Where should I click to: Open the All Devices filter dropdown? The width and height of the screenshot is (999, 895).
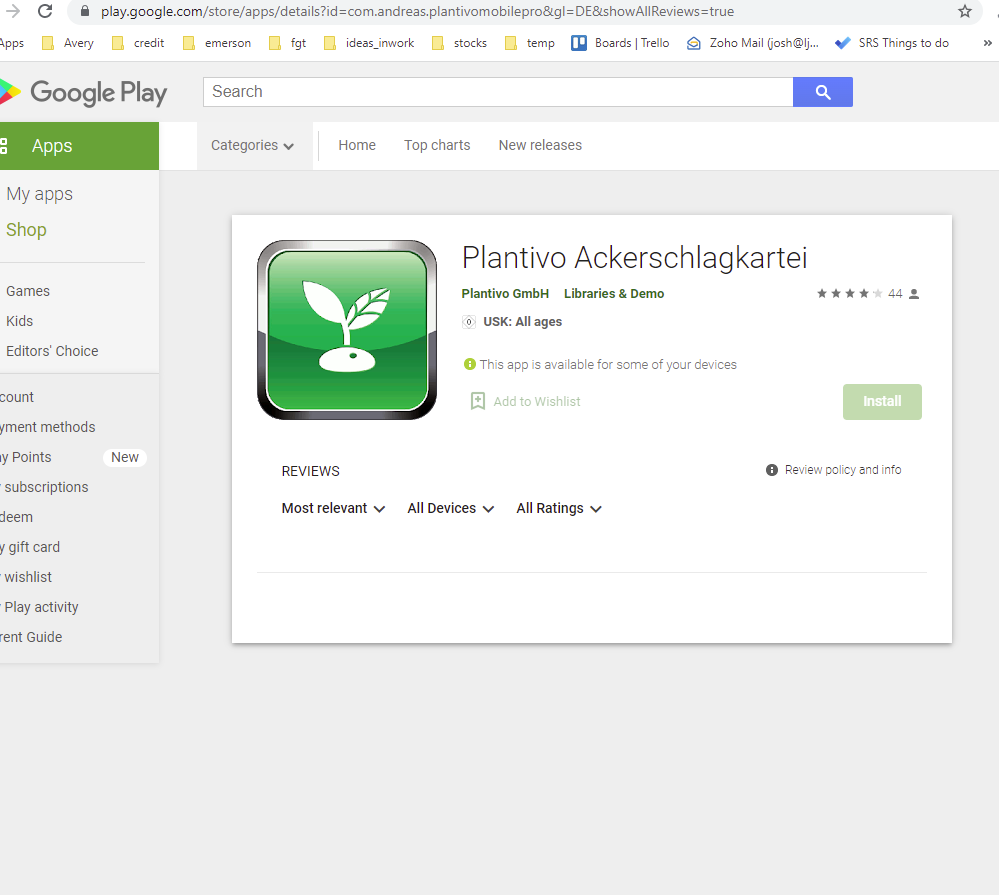click(x=450, y=508)
